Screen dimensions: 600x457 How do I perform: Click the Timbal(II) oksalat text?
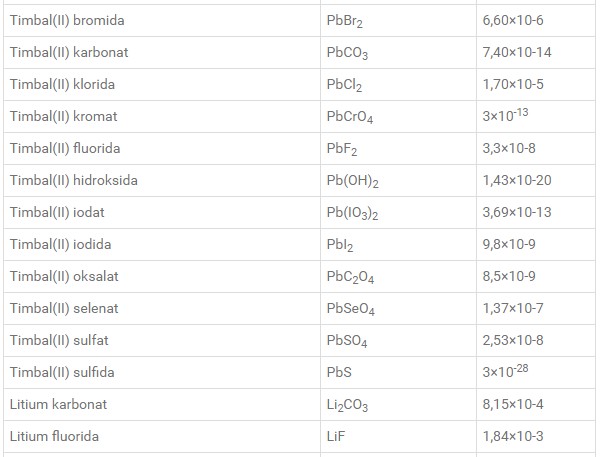64,276
